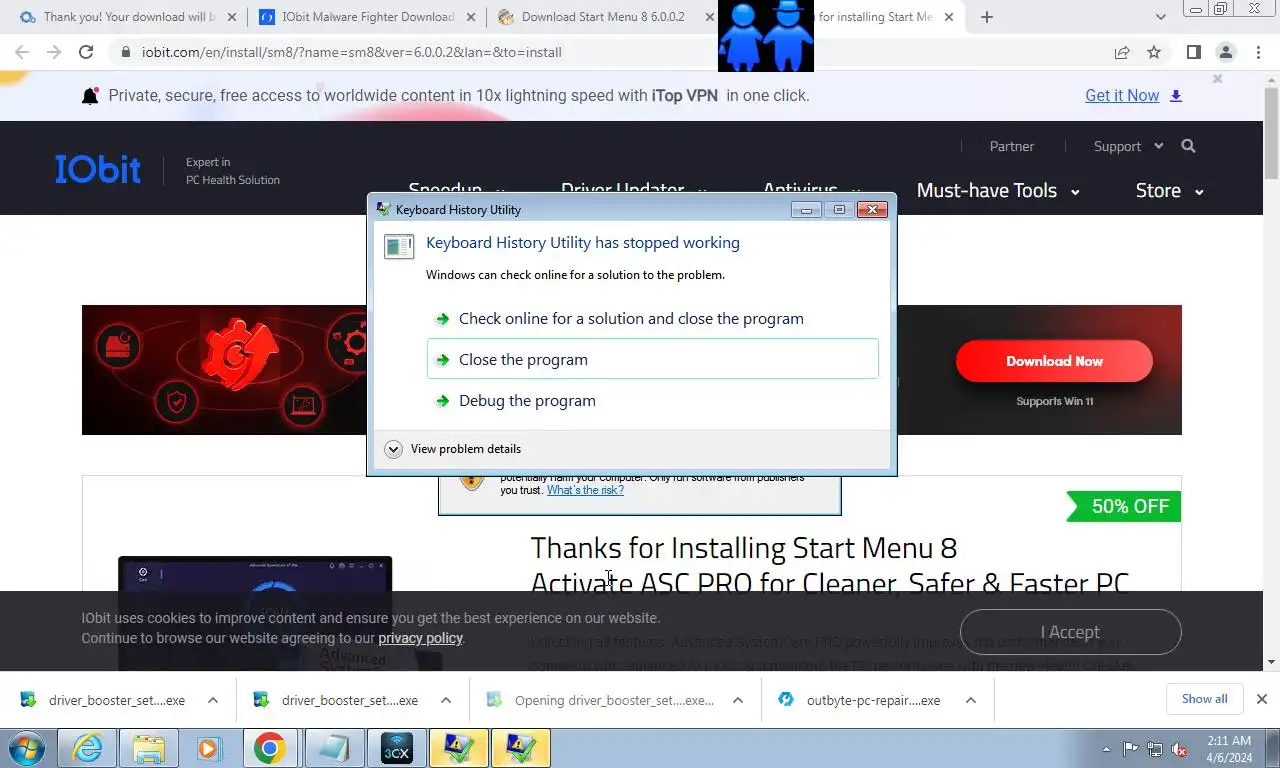
Task: Expand the Must-have Tools menu
Action: [998, 190]
